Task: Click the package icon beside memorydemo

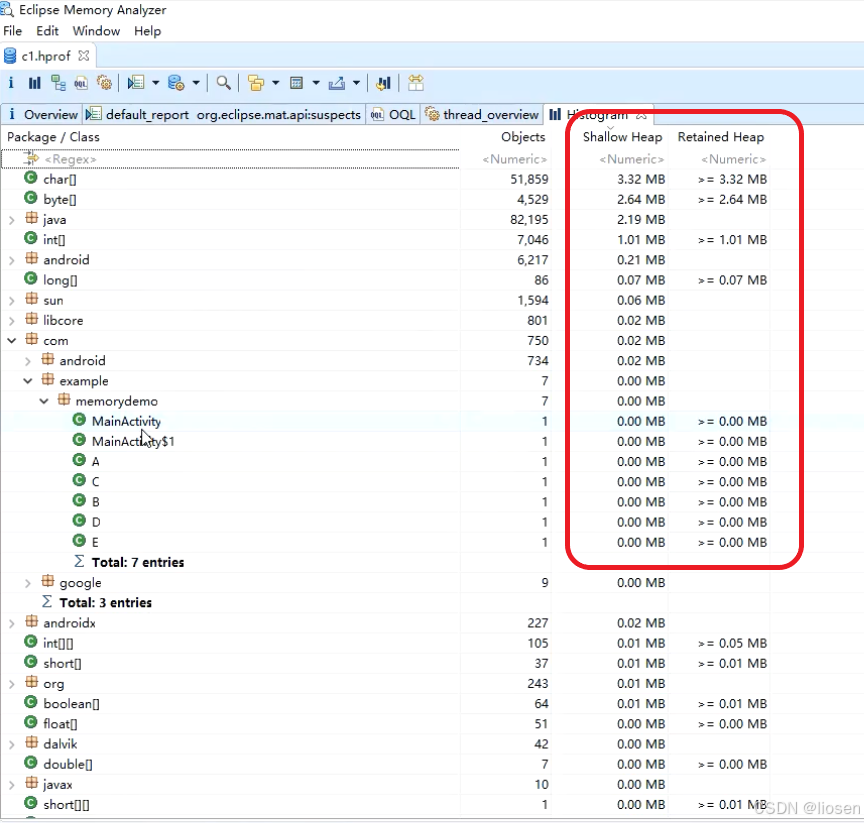Action: coord(64,399)
